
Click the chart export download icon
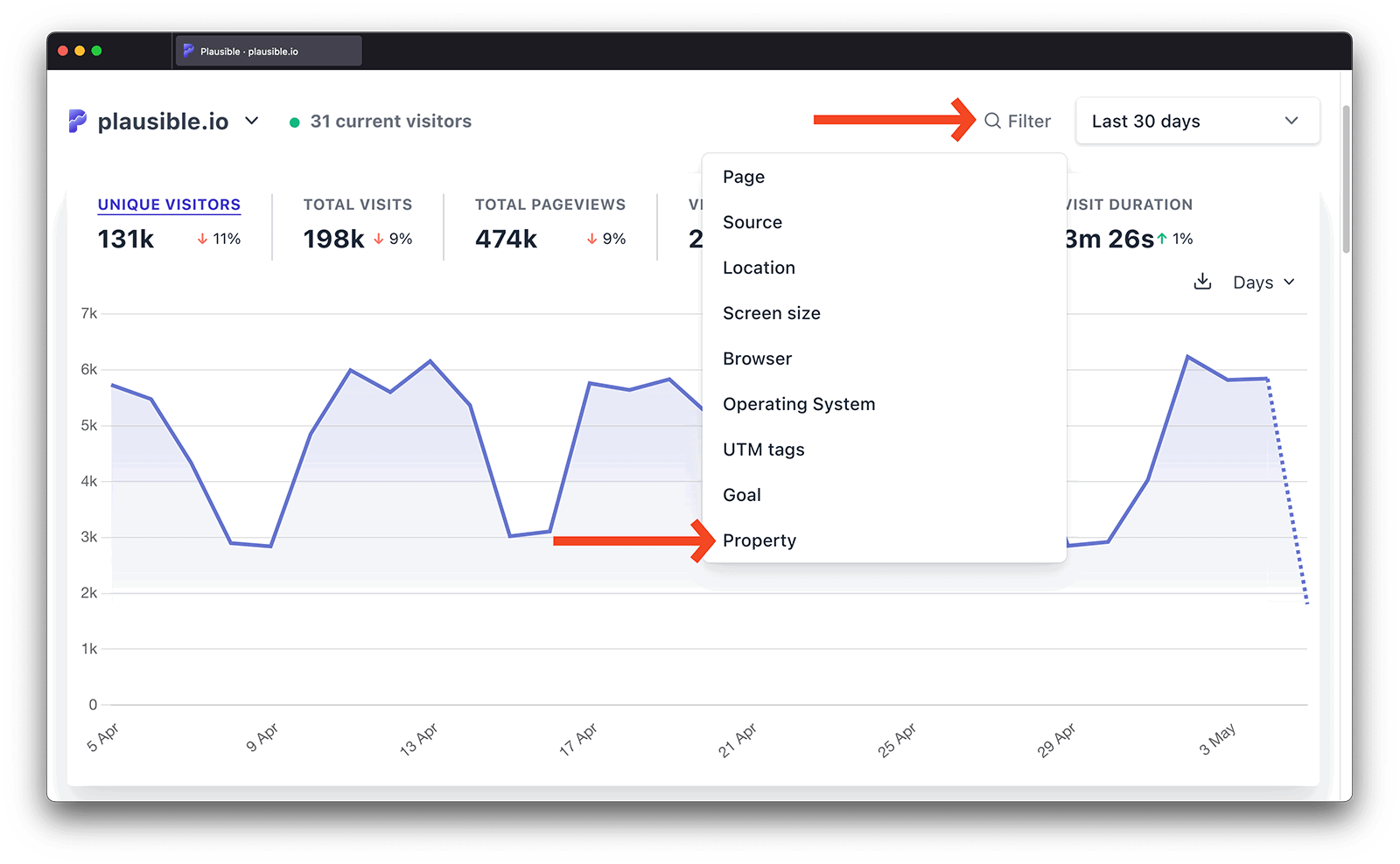(x=1202, y=282)
